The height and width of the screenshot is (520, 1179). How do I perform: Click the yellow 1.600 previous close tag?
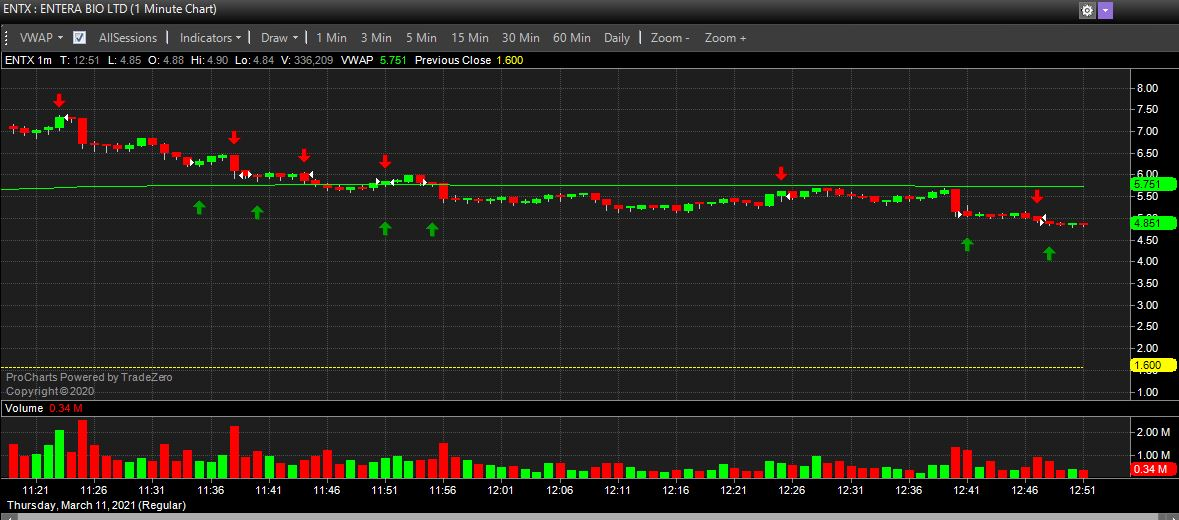coord(1146,366)
